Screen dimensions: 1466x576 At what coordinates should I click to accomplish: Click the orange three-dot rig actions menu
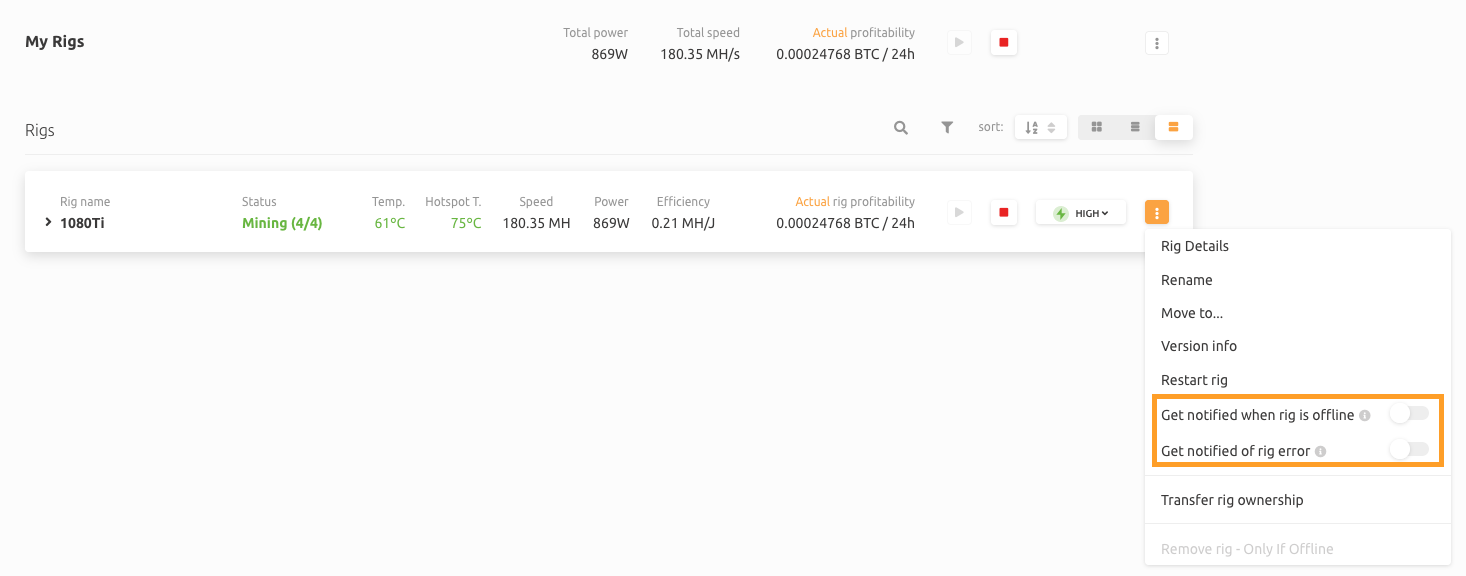click(1156, 212)
